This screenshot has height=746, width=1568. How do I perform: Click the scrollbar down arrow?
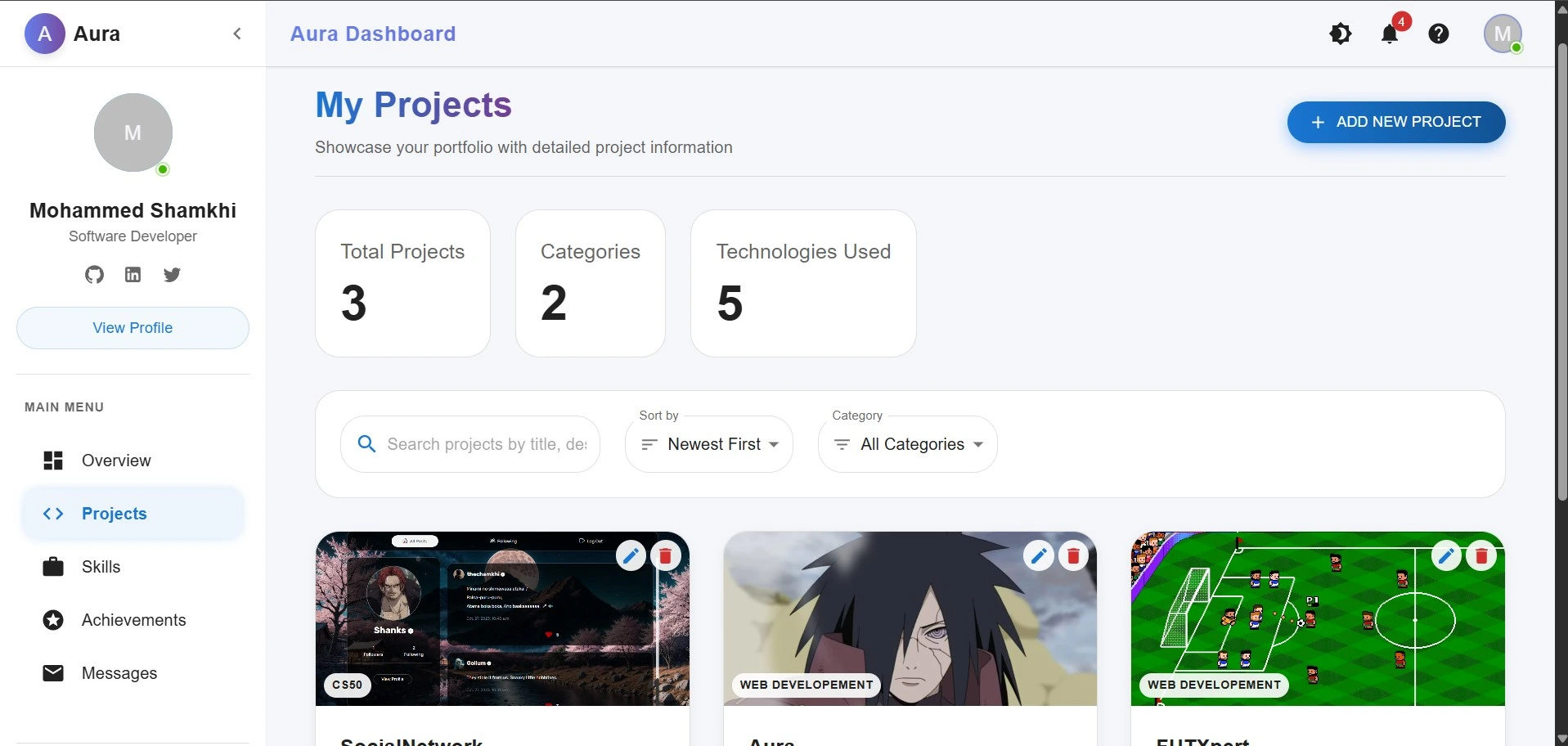click(1561, 739)
